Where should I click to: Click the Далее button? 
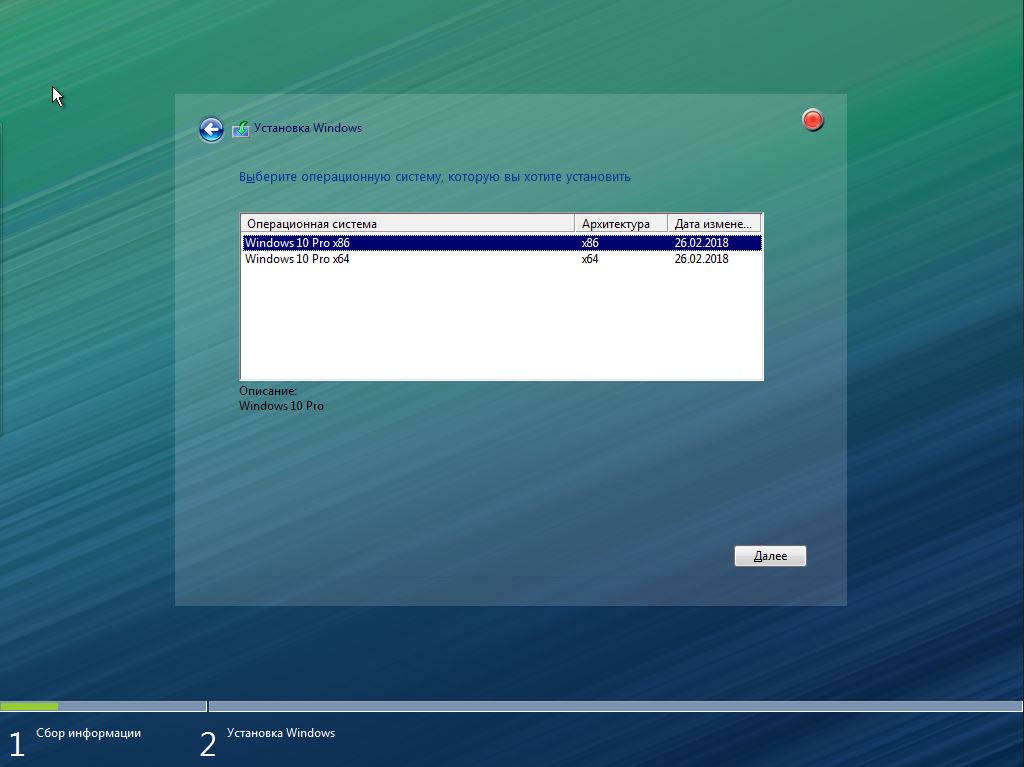click(770, 556)
